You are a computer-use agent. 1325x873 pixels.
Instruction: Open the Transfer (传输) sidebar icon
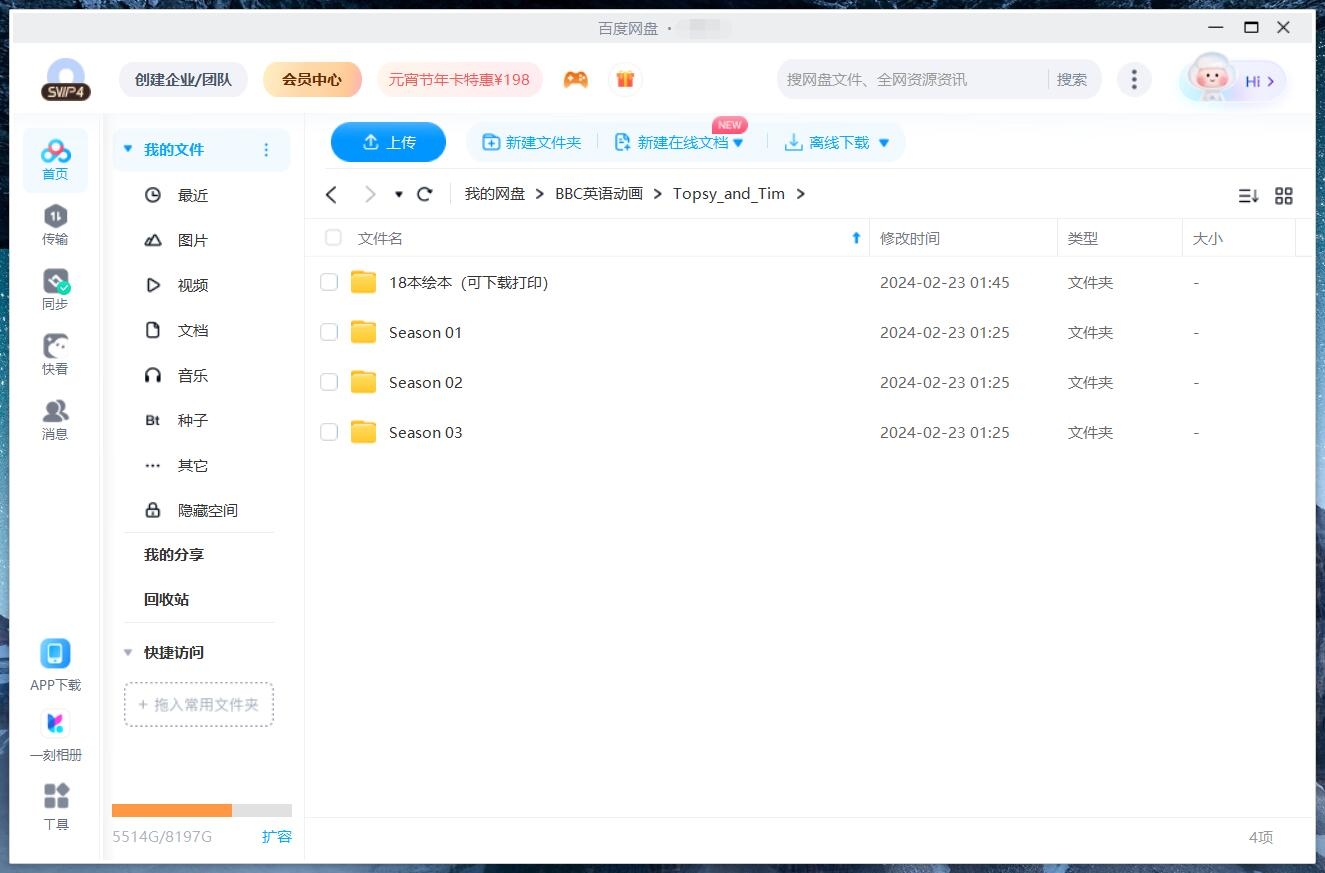click(55, 224)
